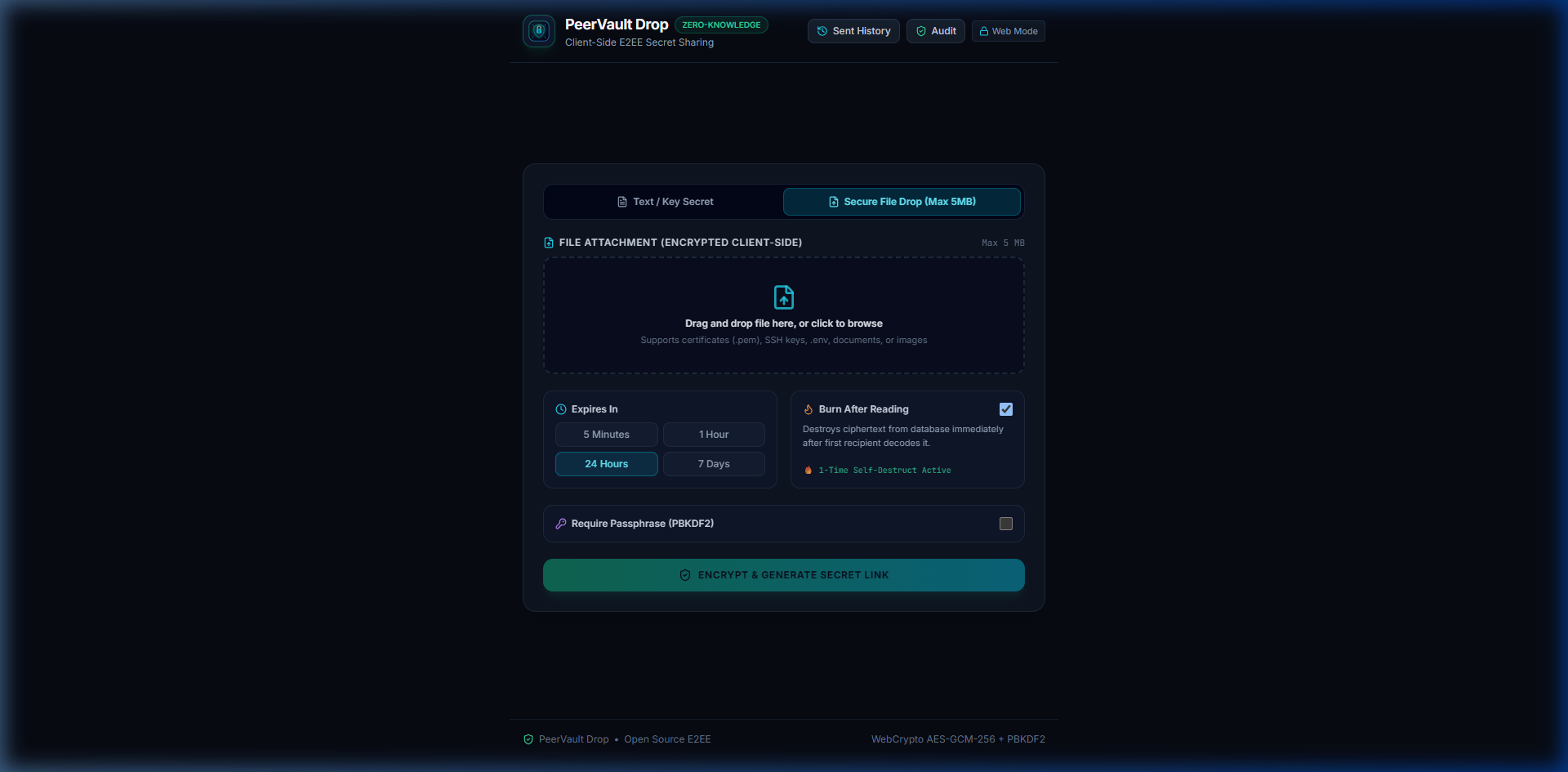The width and height of the screenshot is (1568, 772).
Task: Click '1-Time Self-Destruct Active' status text
Action: click(884, 471)
